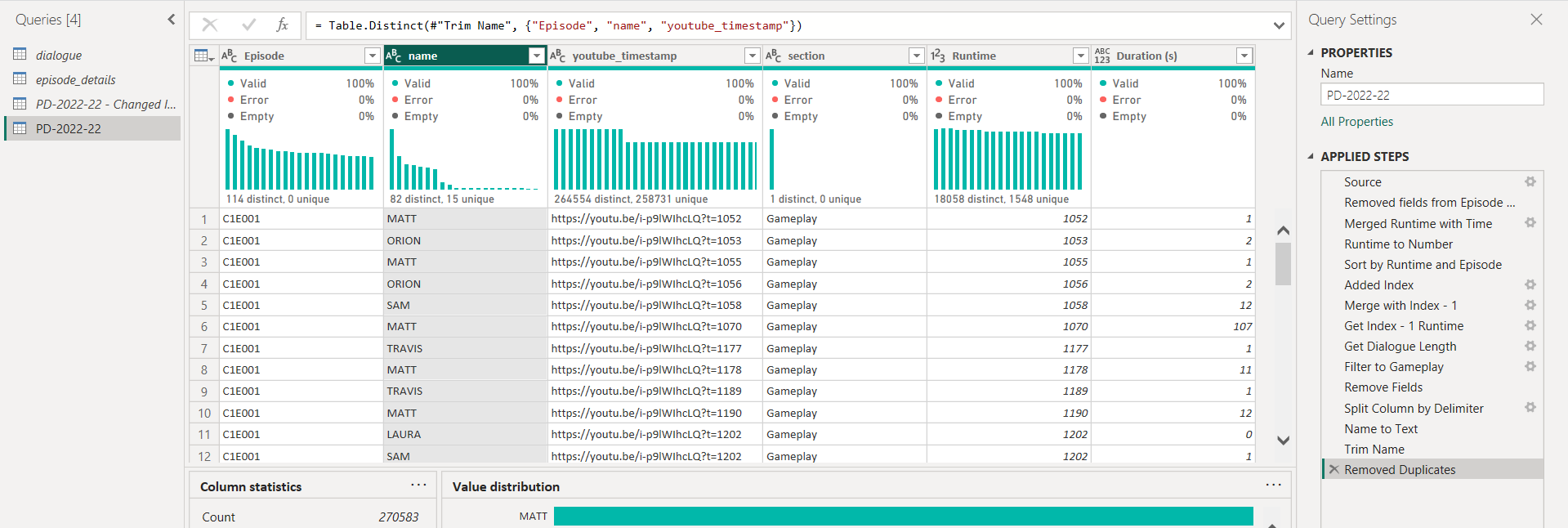The width and height of the screenshot is (1568, 528).
Task: Open gear settings for Source step
Action: (x=1530, y=181)
